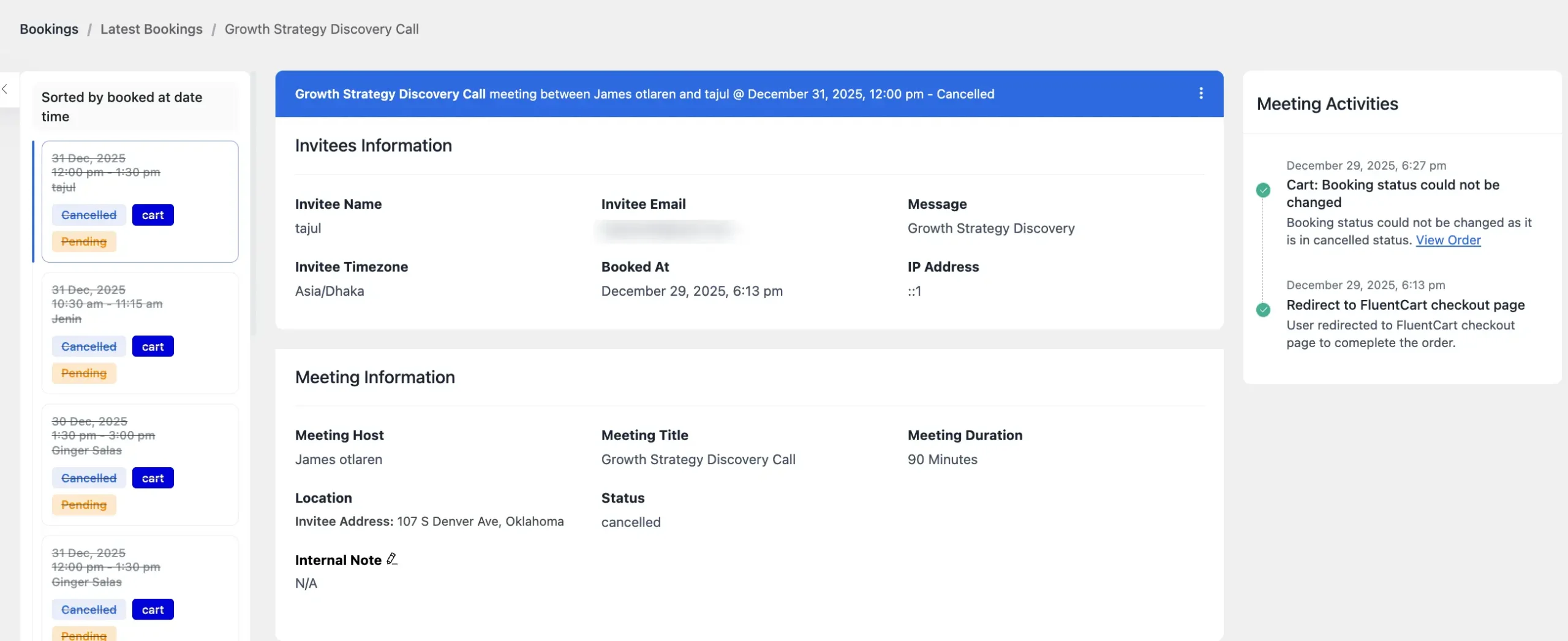Click the green check icon for FluentCart redirect activity

point(1263,310)
